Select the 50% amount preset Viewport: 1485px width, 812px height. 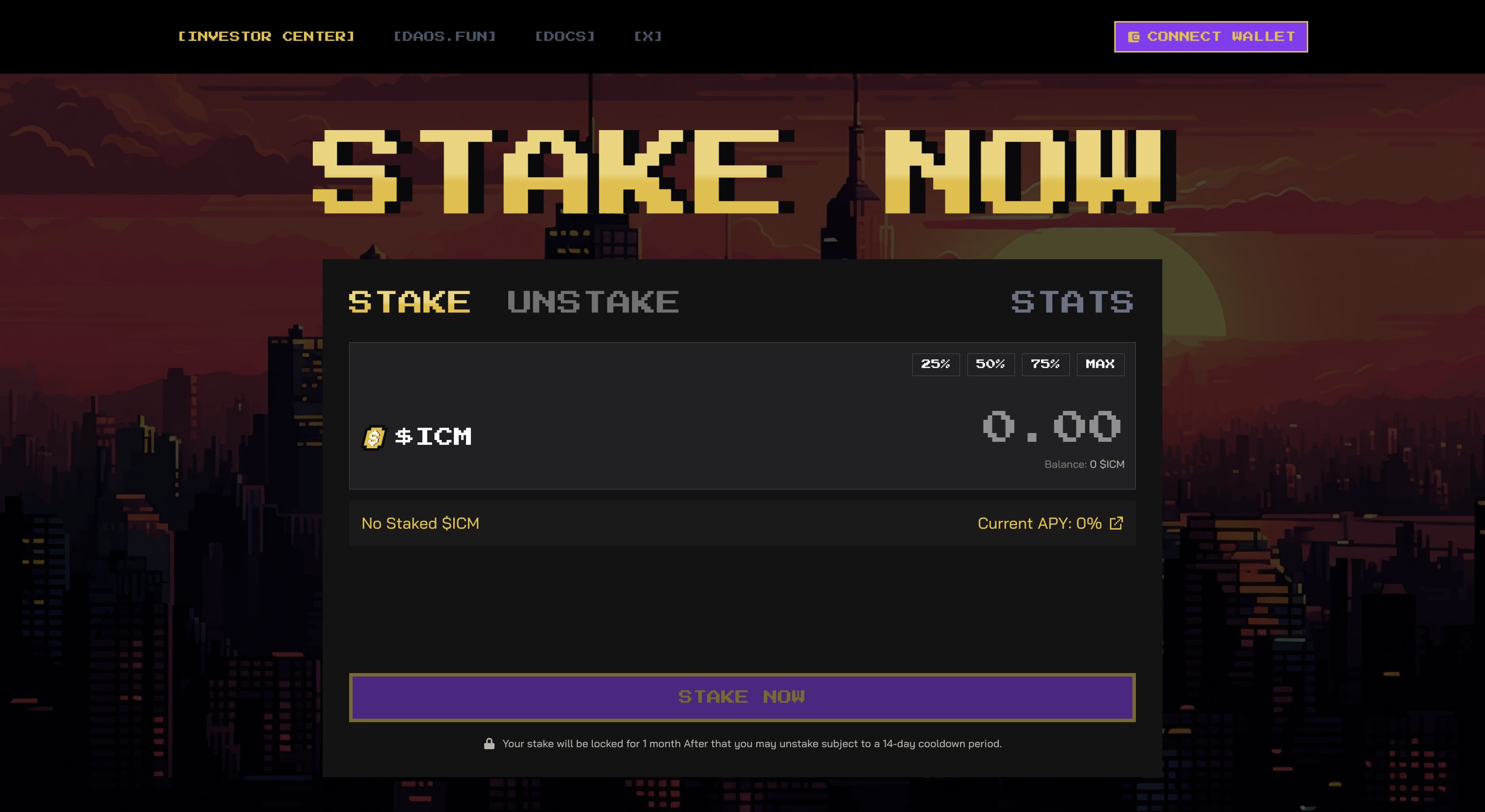tap(990, 364)
